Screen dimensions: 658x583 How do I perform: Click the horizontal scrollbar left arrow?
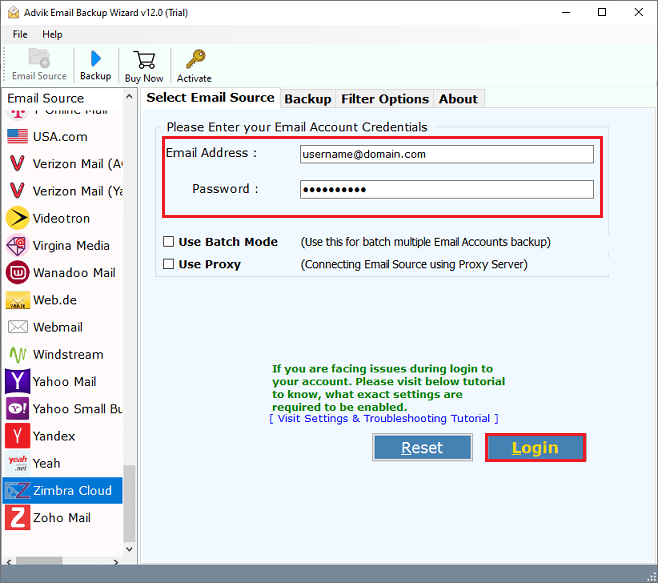[8, 562]
